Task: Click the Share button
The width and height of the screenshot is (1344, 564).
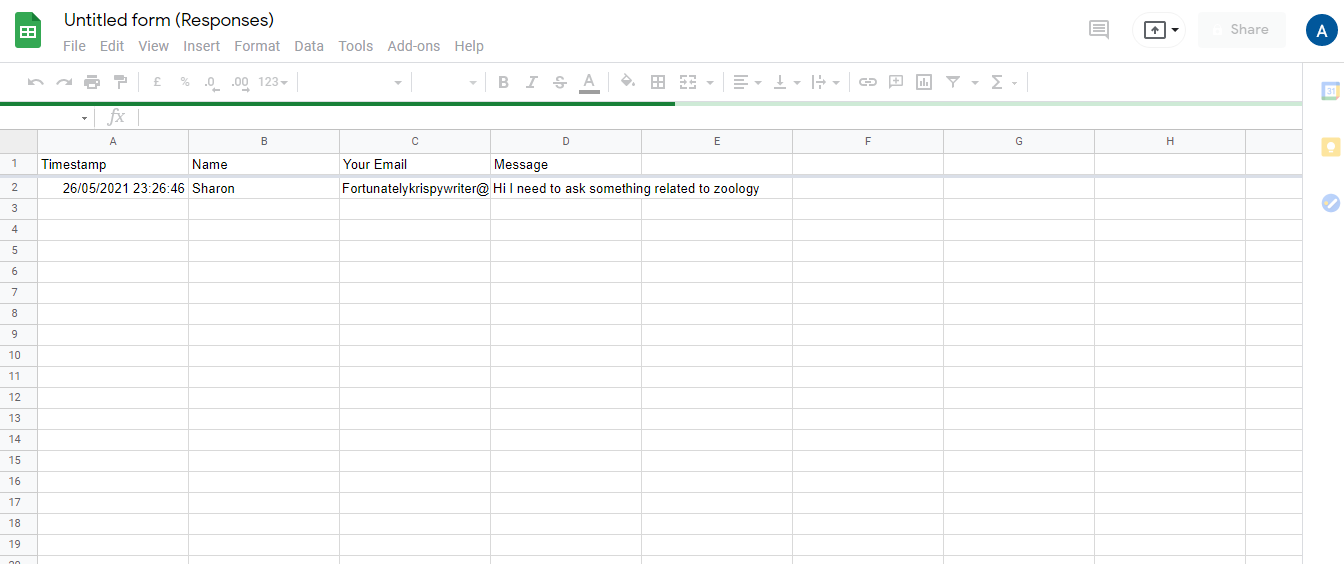Action: click(x=1241, y=30)
